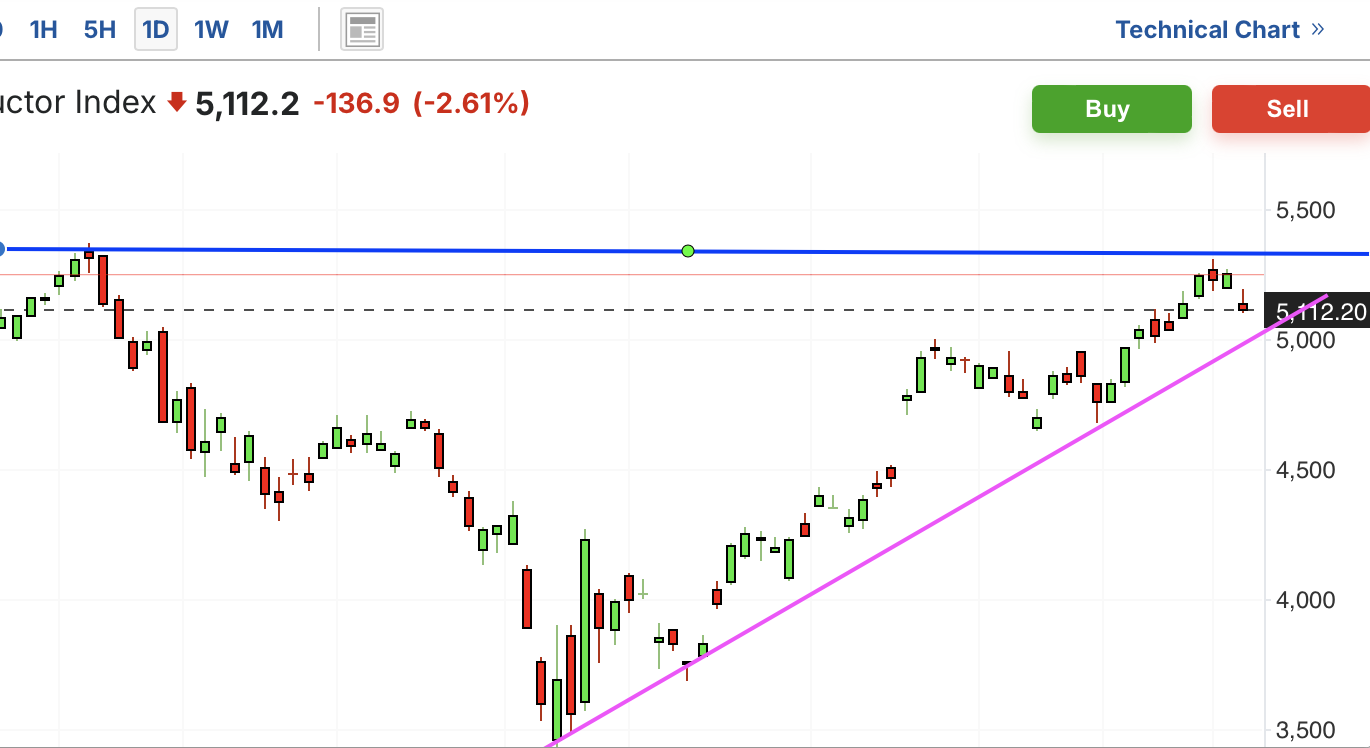Click the blue horizontal resistance line
Viewport: 1370px width, 748px height.
tap(400, 250)
